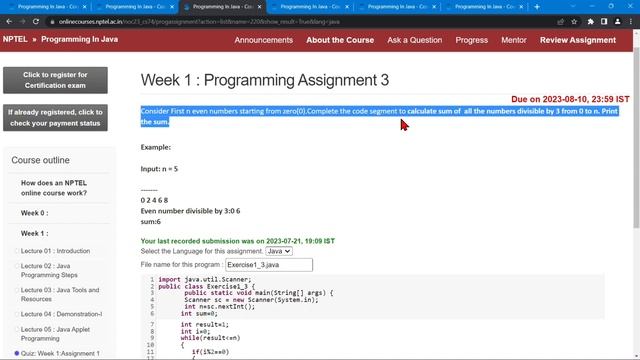This screenshot has width=640, height=360.
Task: Open 'How does an NPTEL online course work?'
Action: (54, 188)
